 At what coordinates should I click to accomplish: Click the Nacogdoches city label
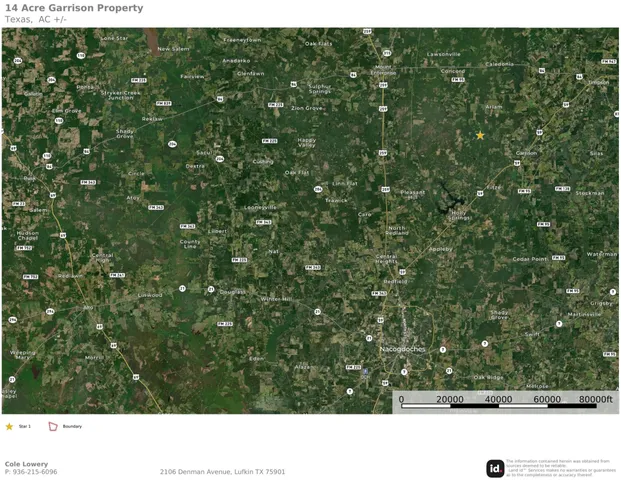pos(402,349)
